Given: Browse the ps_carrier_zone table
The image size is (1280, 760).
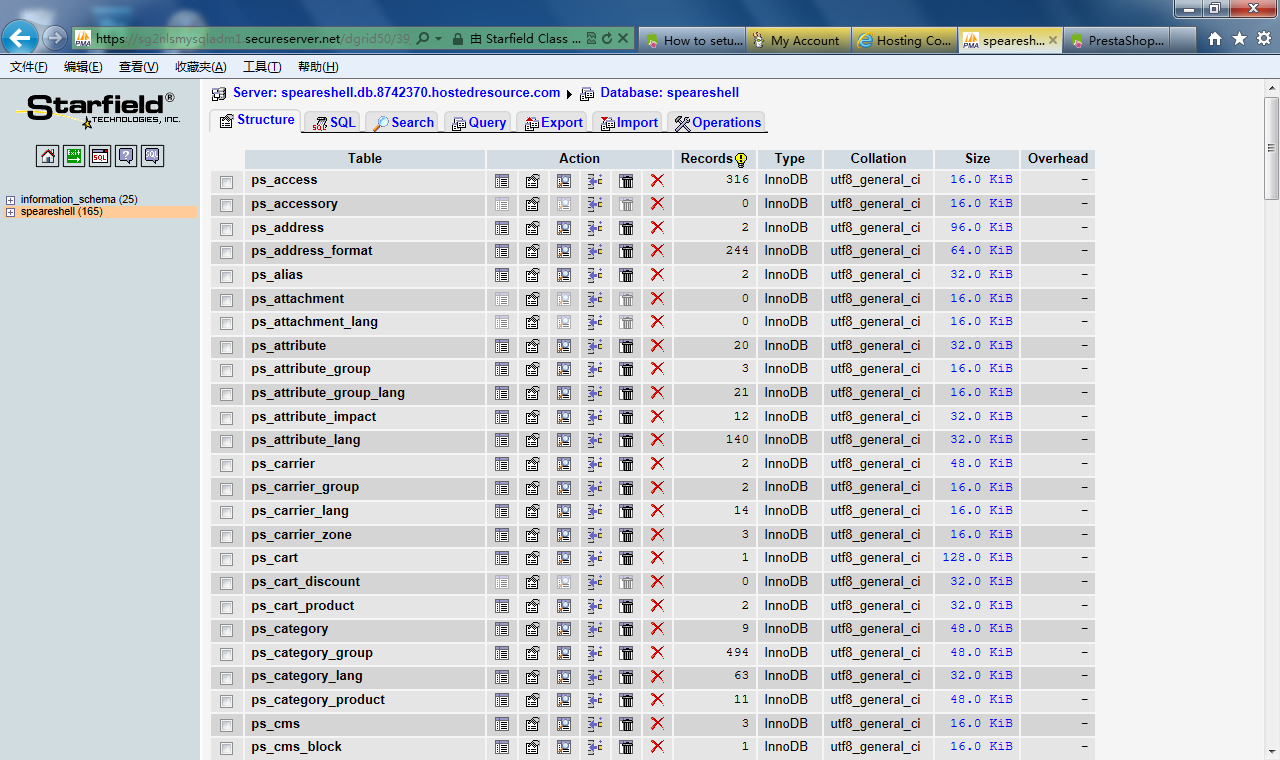Looking at the screenshot, I should [x=502, y=535].
